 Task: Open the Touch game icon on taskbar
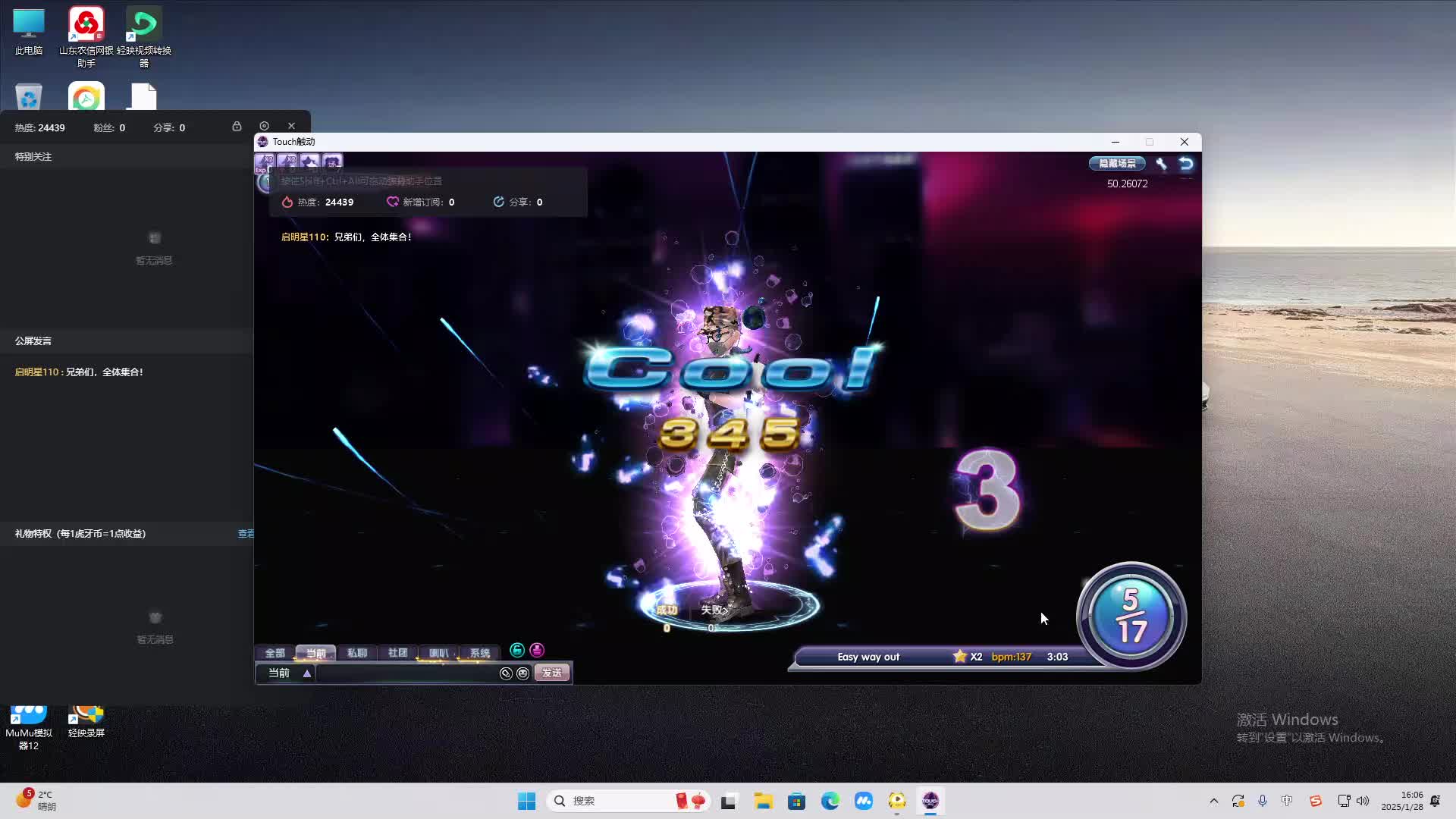click(x=930, y=801)
